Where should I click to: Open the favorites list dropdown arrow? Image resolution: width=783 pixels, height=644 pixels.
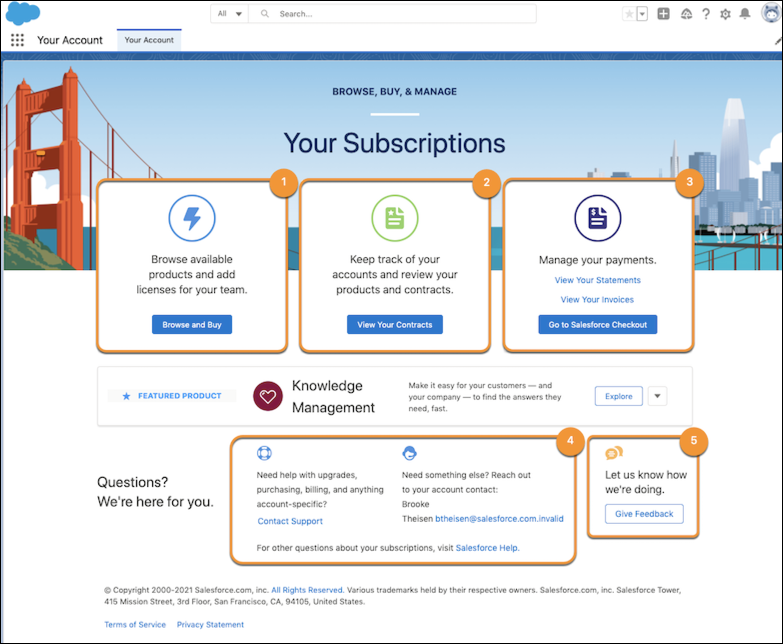642,14
